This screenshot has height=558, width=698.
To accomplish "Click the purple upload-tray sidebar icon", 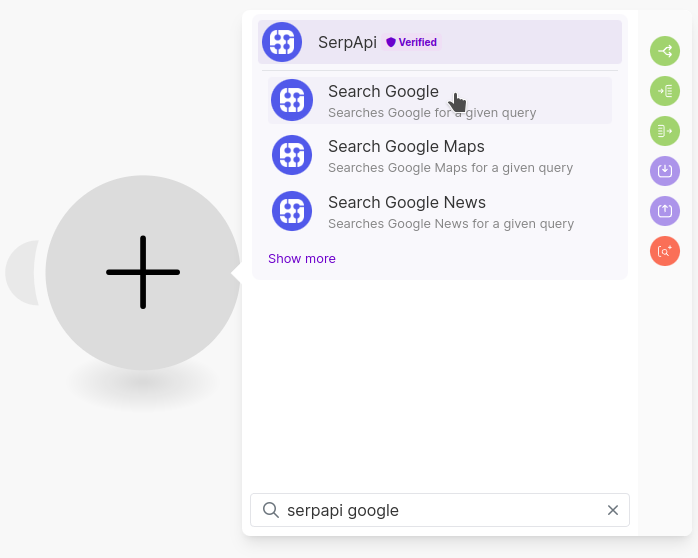I will coord(665,211).
